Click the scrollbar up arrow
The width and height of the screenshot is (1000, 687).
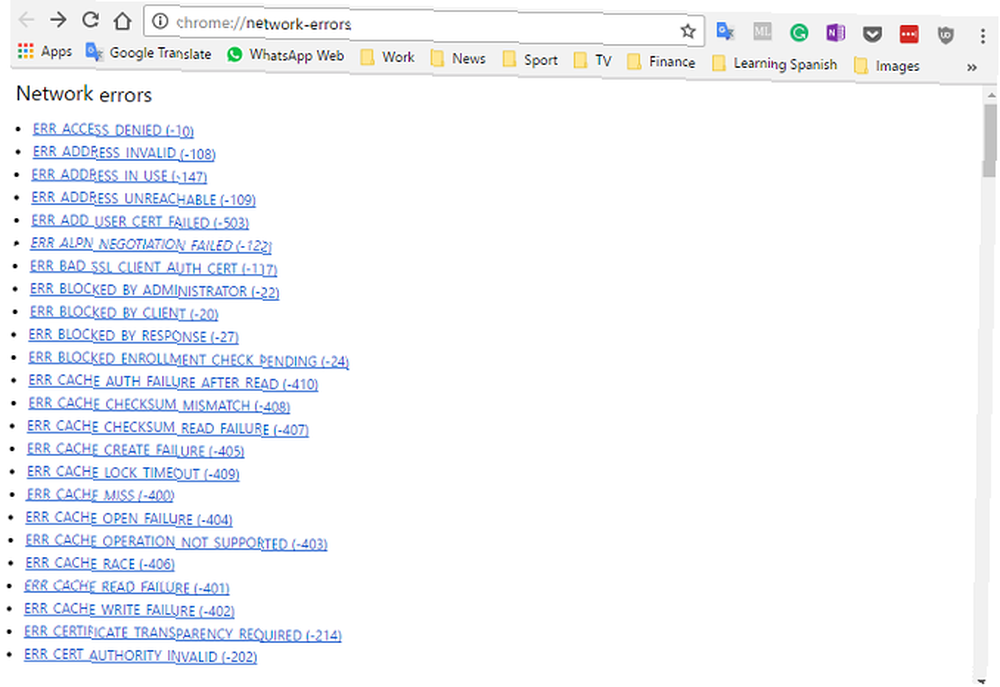pos(990,95)
